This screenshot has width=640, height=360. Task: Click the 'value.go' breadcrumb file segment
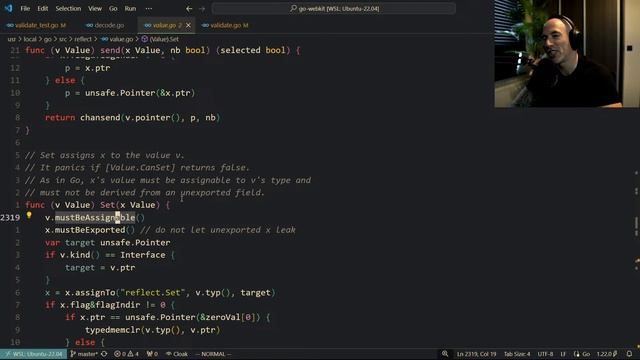click(117, 39)
